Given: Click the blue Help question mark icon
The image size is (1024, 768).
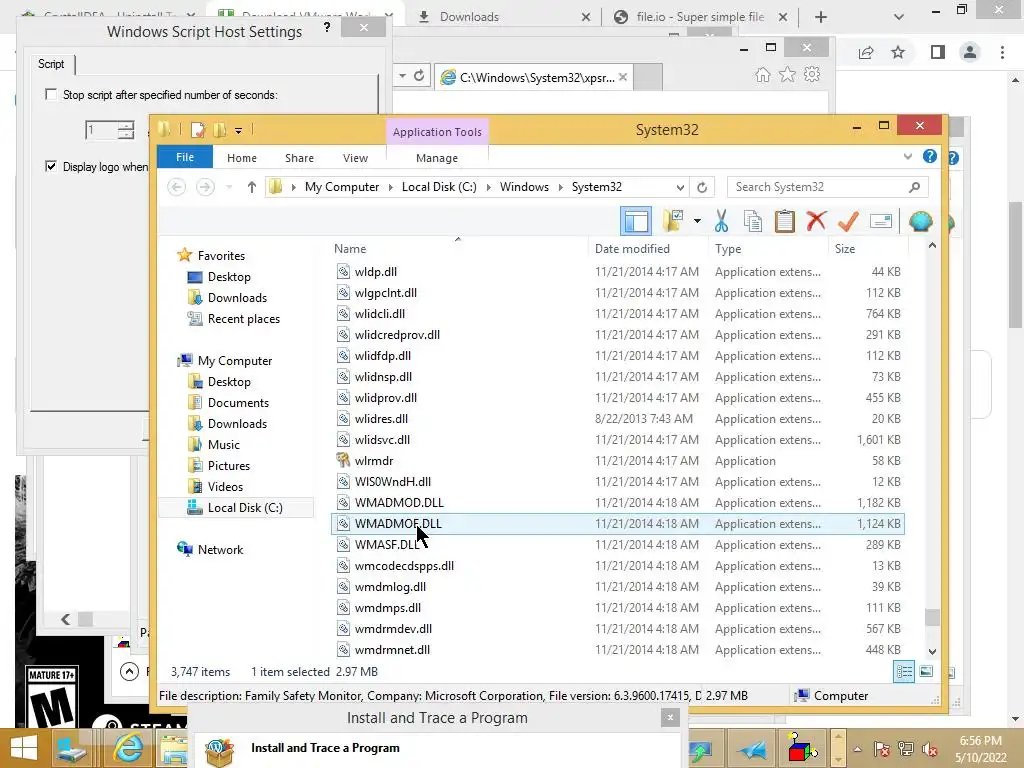Looking at the screenshot, I should pyautogui.click(x=929, y=157).
